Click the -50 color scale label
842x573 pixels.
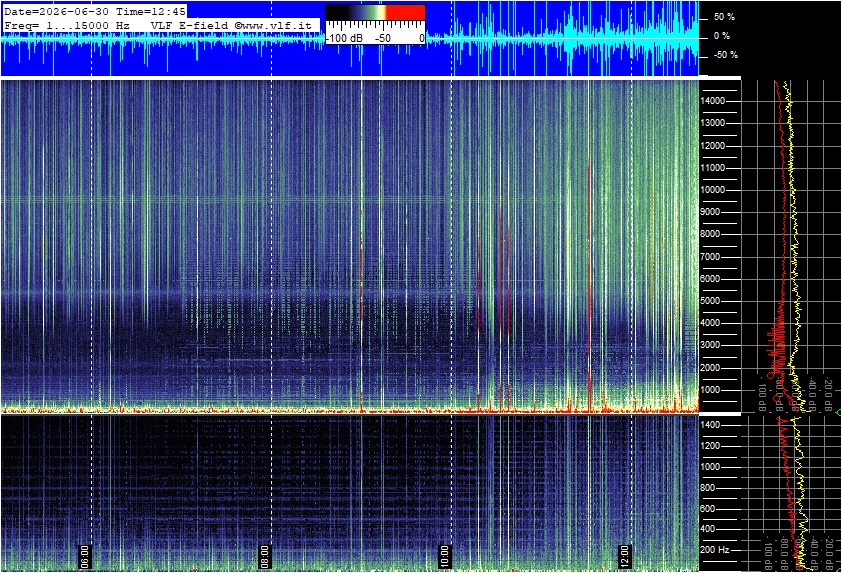point(383,38)
